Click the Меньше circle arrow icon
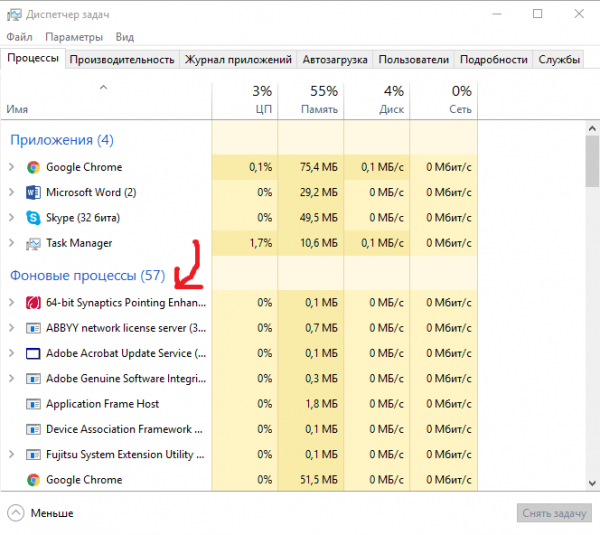Image resolution: width=600 pixels, height=535 pixels. 16,513
